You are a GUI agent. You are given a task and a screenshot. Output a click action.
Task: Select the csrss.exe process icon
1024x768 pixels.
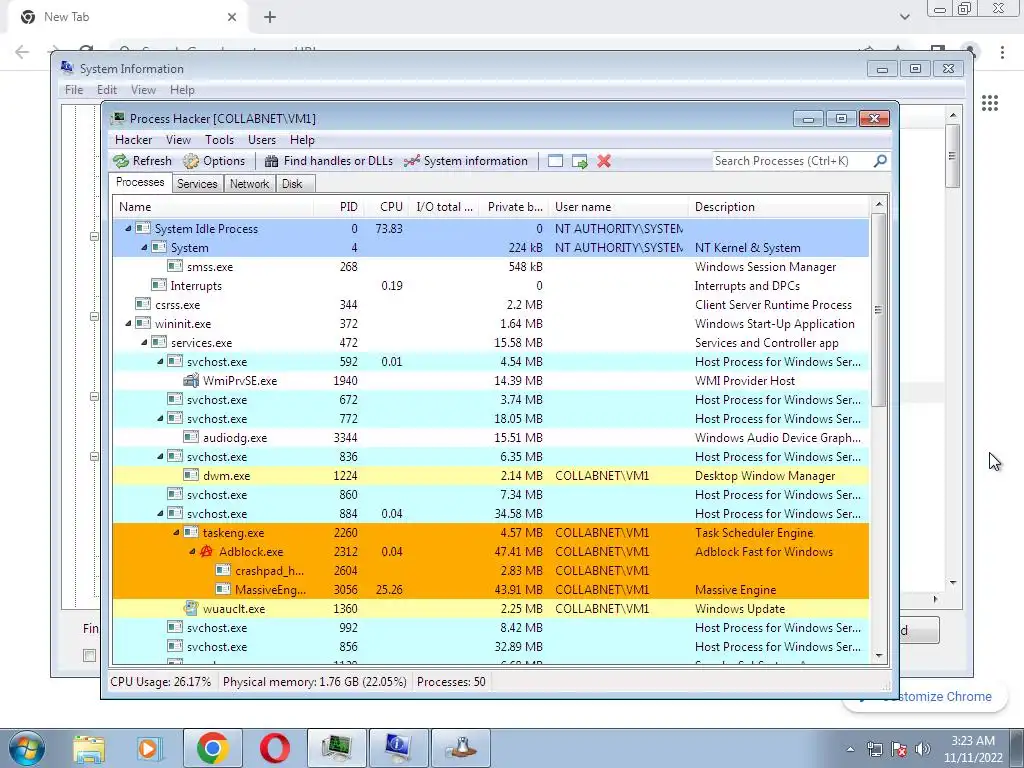[x=143, y=304]
